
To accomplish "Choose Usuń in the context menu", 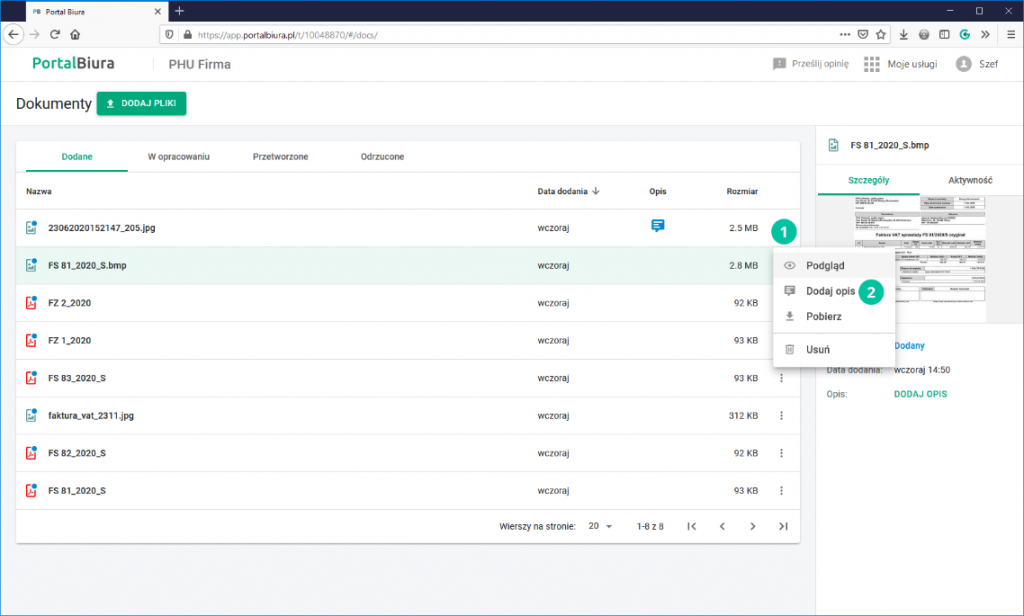I will [834, 349].
